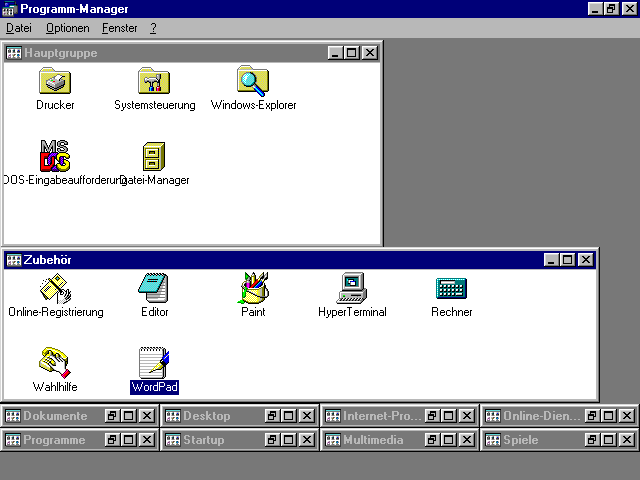This screenshot has height=480, width=640.
Task: Click the Desktop group title
Action: (x=207, y=416)
